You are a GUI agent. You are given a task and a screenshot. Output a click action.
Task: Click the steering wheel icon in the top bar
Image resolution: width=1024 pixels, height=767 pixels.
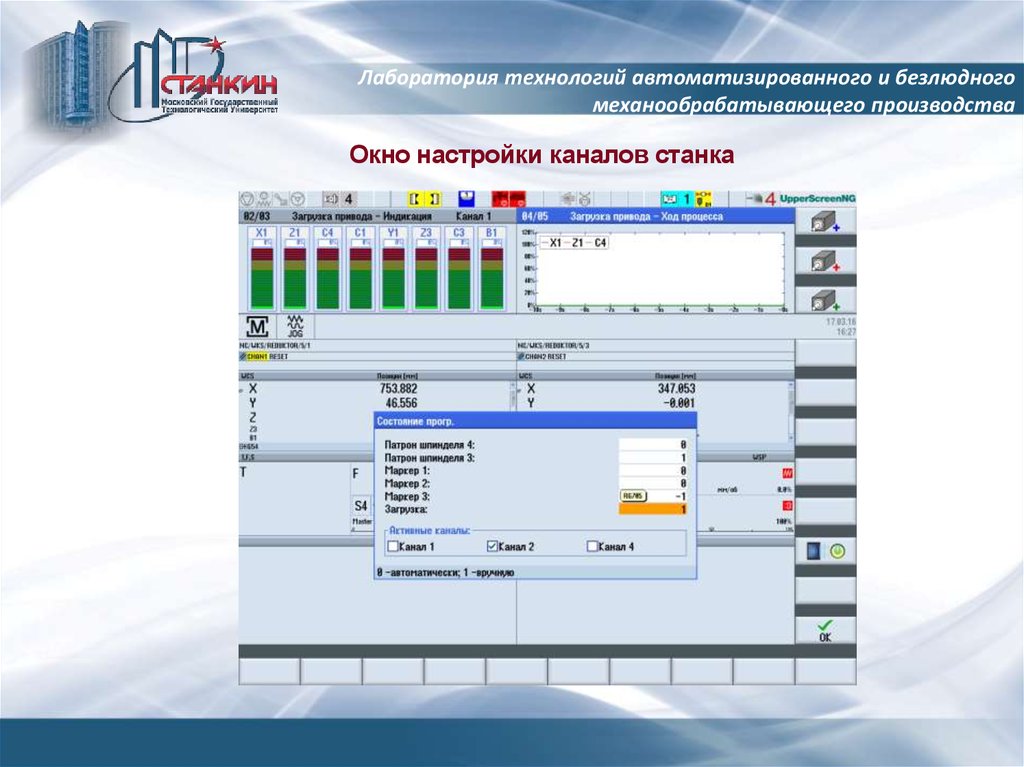point(298,199)
